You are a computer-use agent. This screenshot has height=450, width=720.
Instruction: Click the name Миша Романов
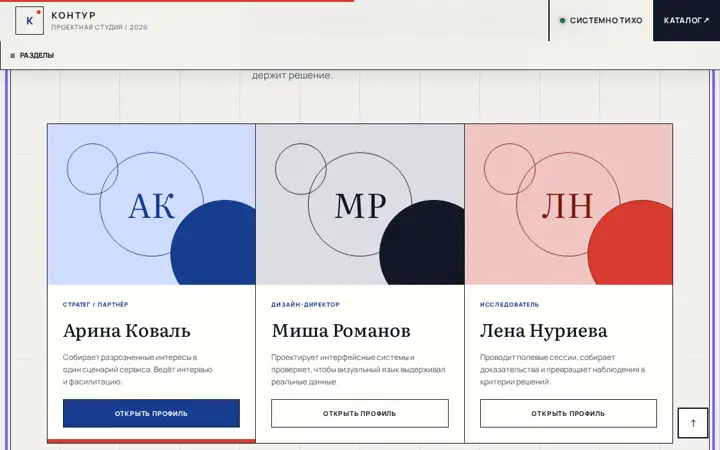(x=341, y=331)
